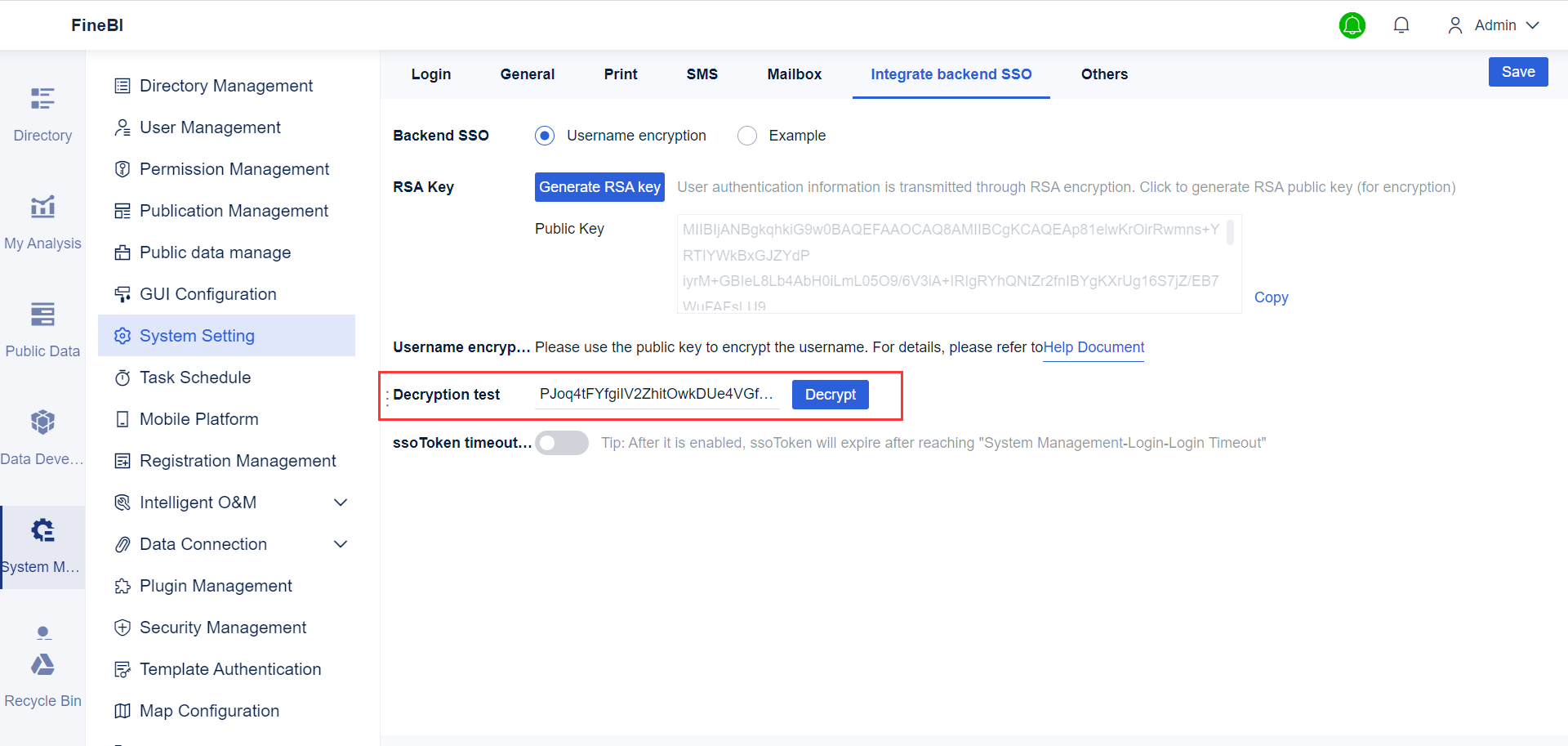
Task: Open the Data Development sidebar section
Action: tap(42, 433)
